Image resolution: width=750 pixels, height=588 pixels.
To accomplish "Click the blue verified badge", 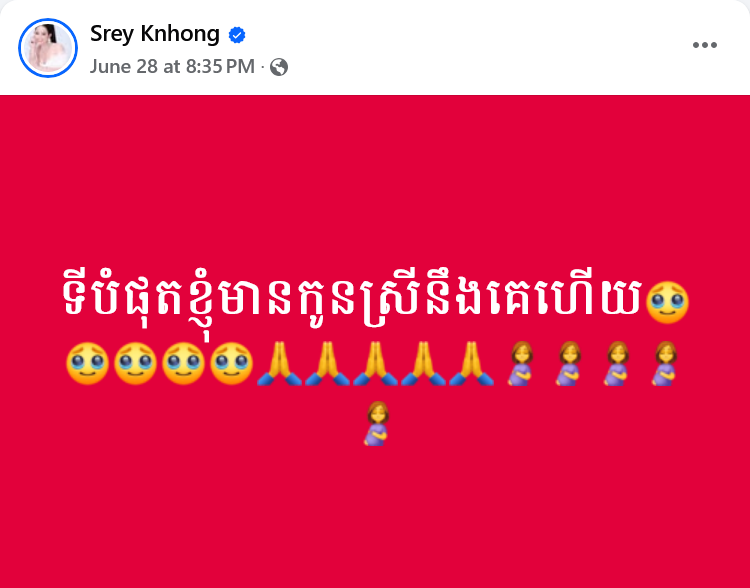I will pyautogui.click(x=237, y=35).
